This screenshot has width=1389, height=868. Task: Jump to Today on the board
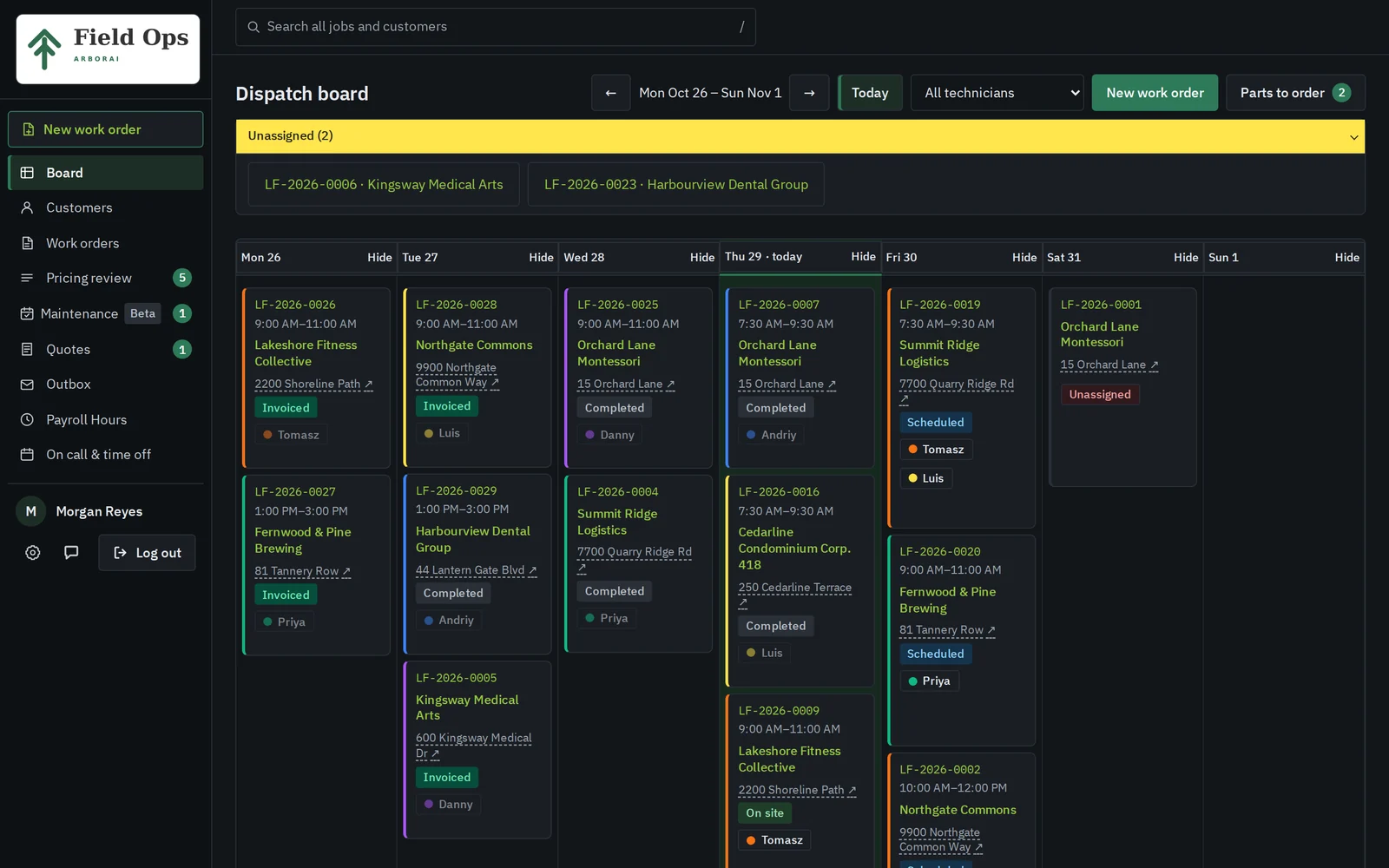[x=870, y=93]
